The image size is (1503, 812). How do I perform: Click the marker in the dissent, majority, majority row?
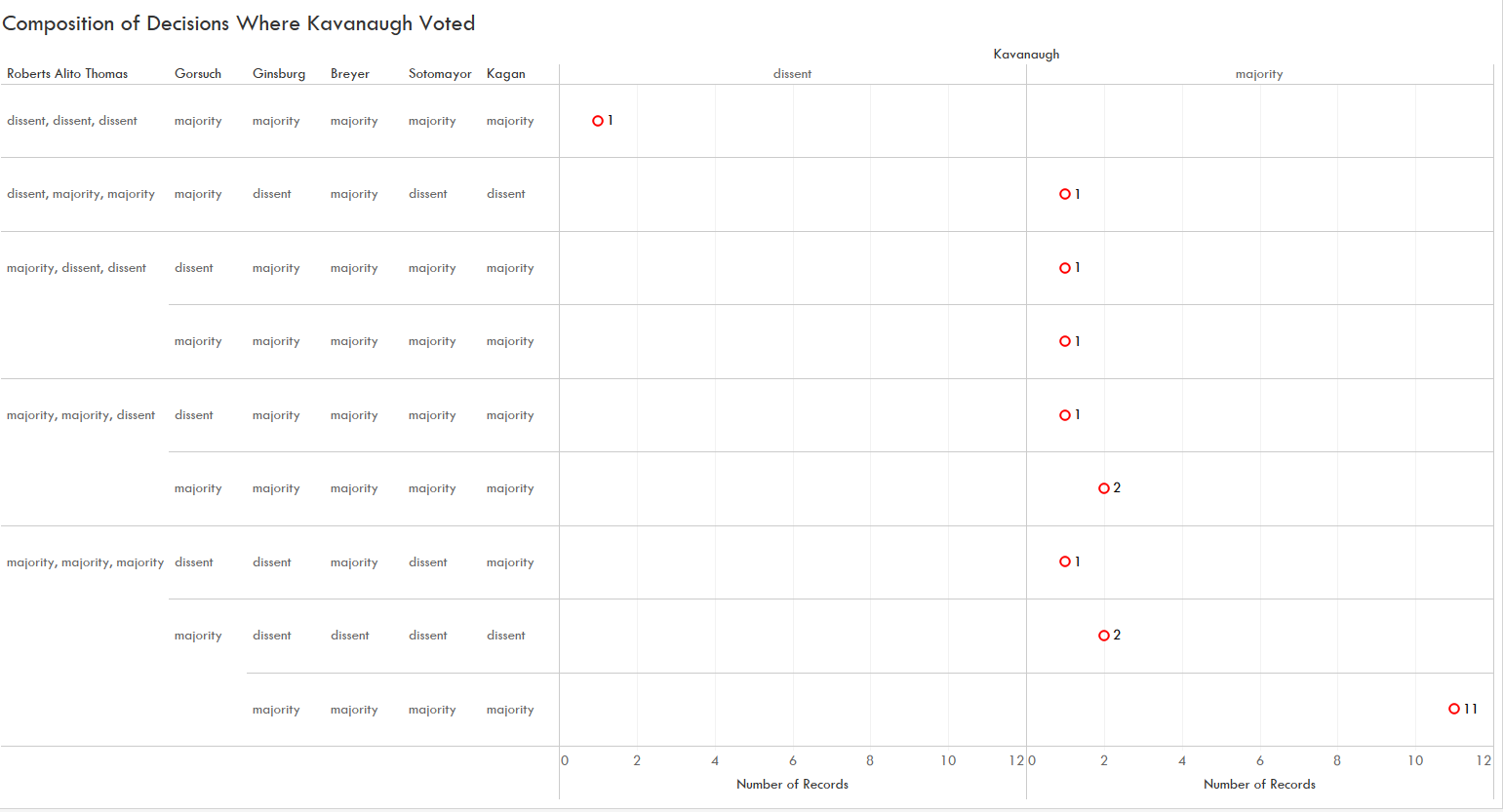click(x=1065, y=194)
